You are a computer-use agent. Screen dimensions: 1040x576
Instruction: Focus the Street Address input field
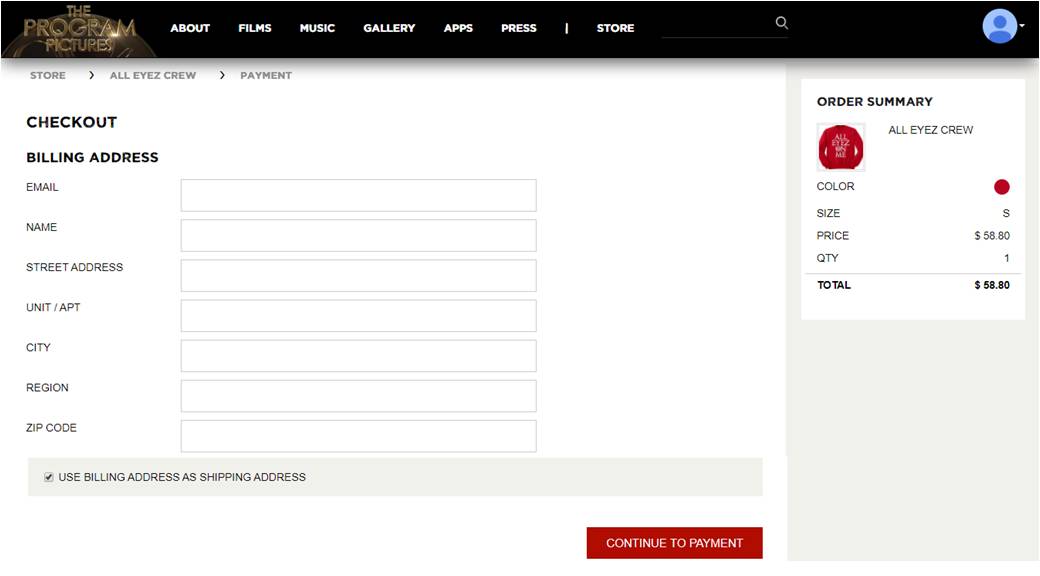point(358,275)
